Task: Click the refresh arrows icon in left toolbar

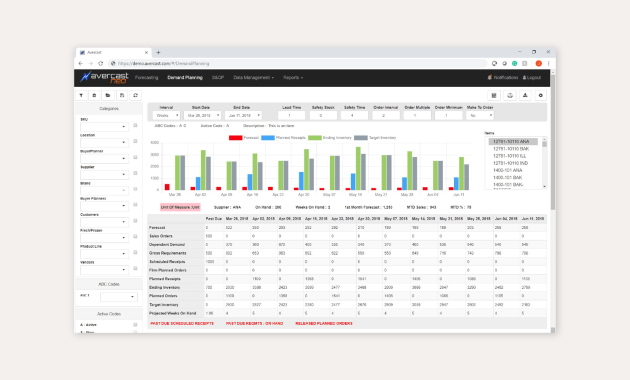Action: (x=135, y=96)
